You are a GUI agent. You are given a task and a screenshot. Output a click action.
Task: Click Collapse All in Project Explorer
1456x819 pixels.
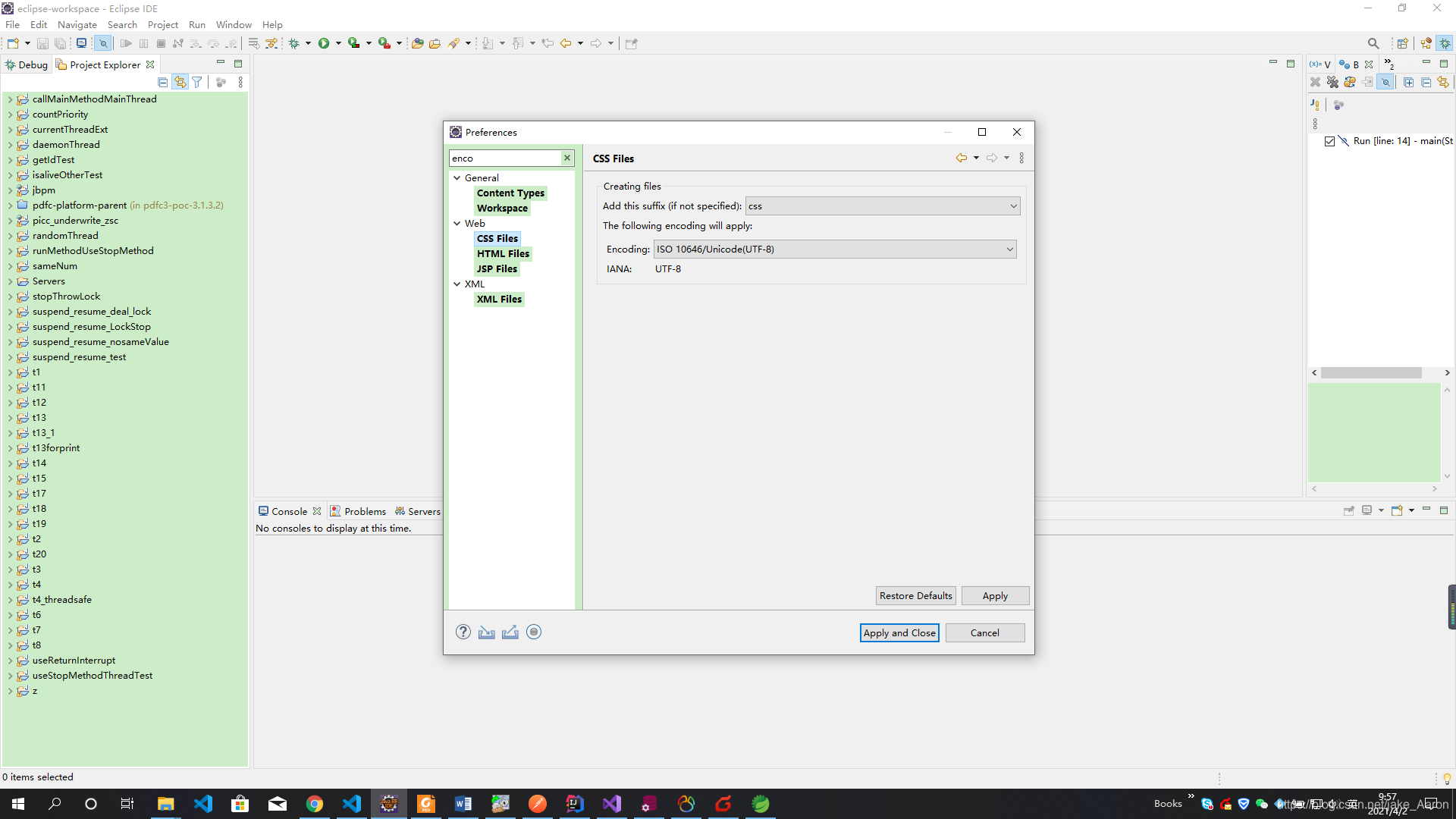click(x=162, y=82)
